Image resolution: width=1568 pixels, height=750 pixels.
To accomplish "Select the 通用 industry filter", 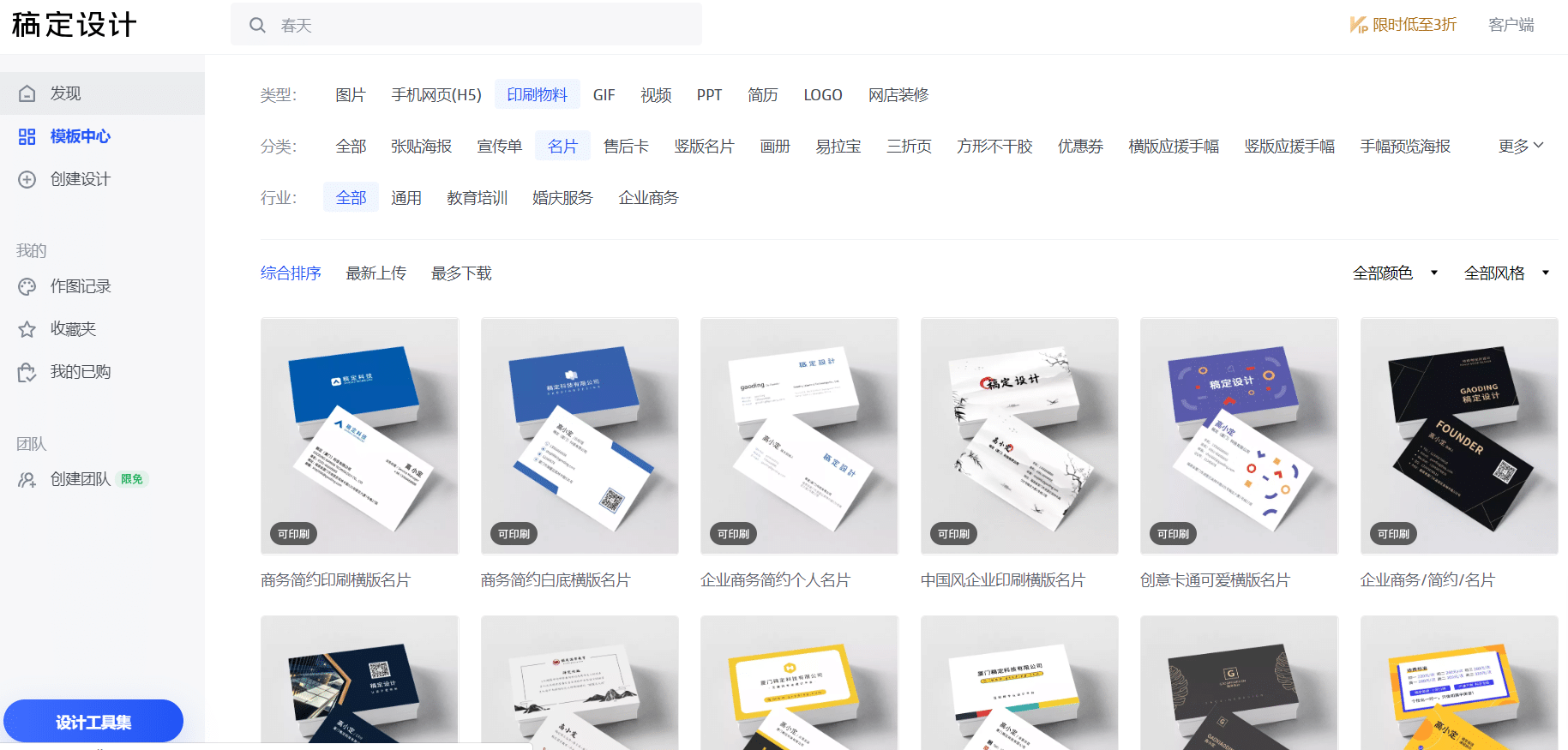I will [x=406, y=197].
